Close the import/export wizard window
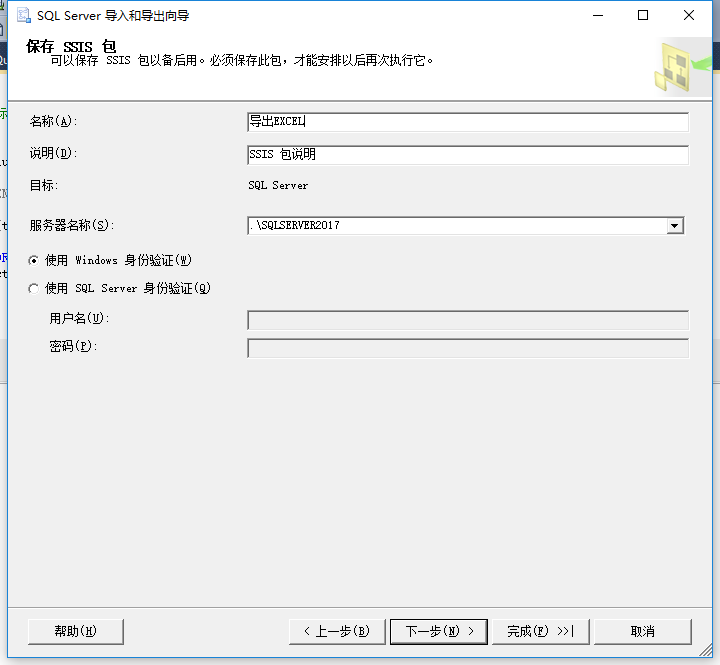The height and width of the screenshot is (665, 720). tap(689, 15)
